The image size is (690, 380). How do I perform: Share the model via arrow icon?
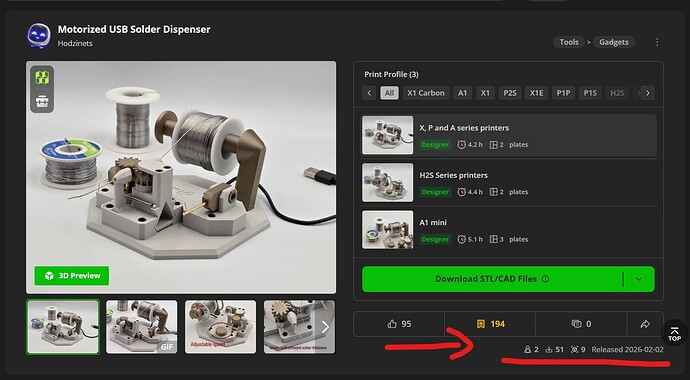coord(645,324)
